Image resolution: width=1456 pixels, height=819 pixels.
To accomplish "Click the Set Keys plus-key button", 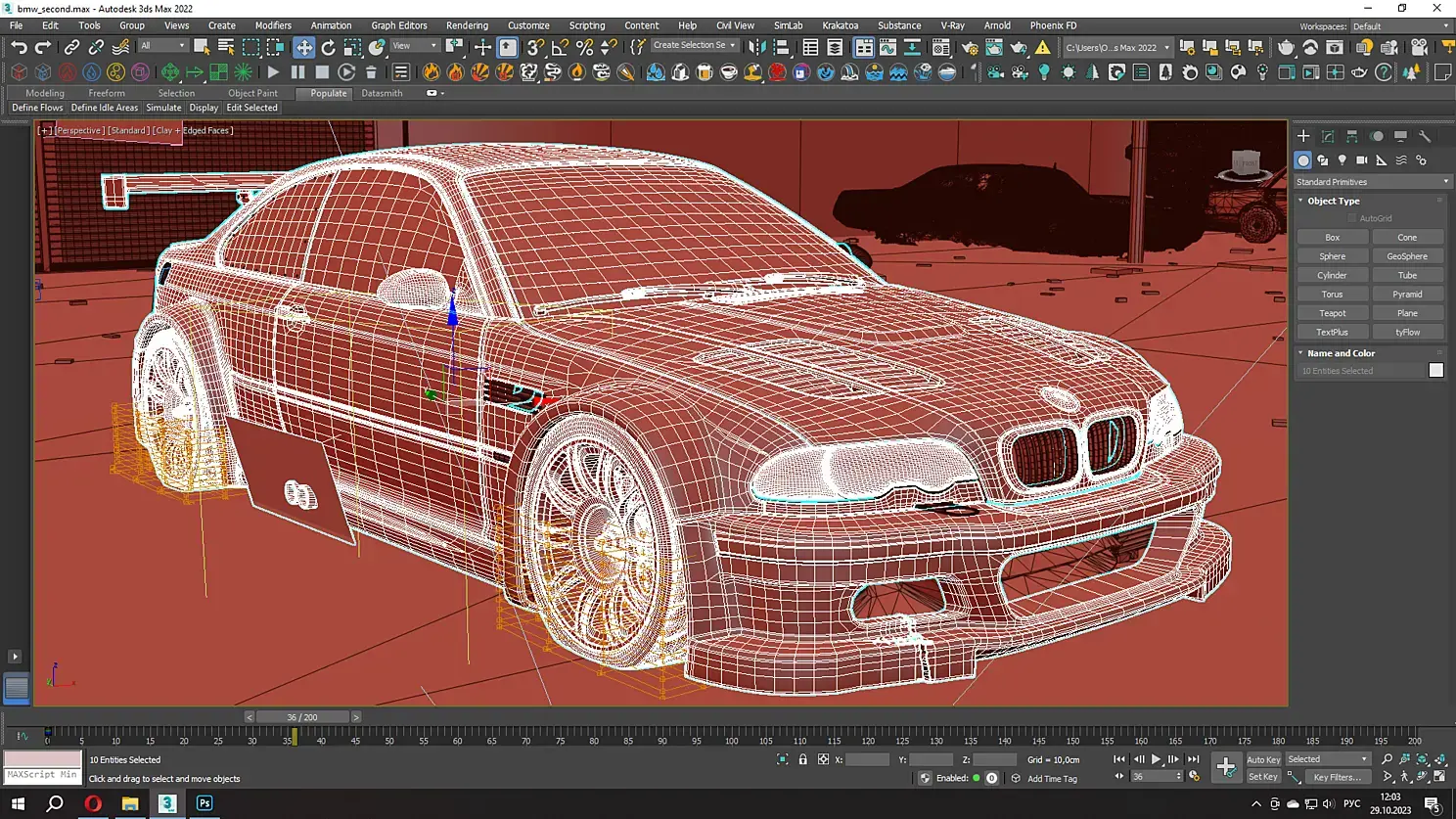I will pos(1225,767).
